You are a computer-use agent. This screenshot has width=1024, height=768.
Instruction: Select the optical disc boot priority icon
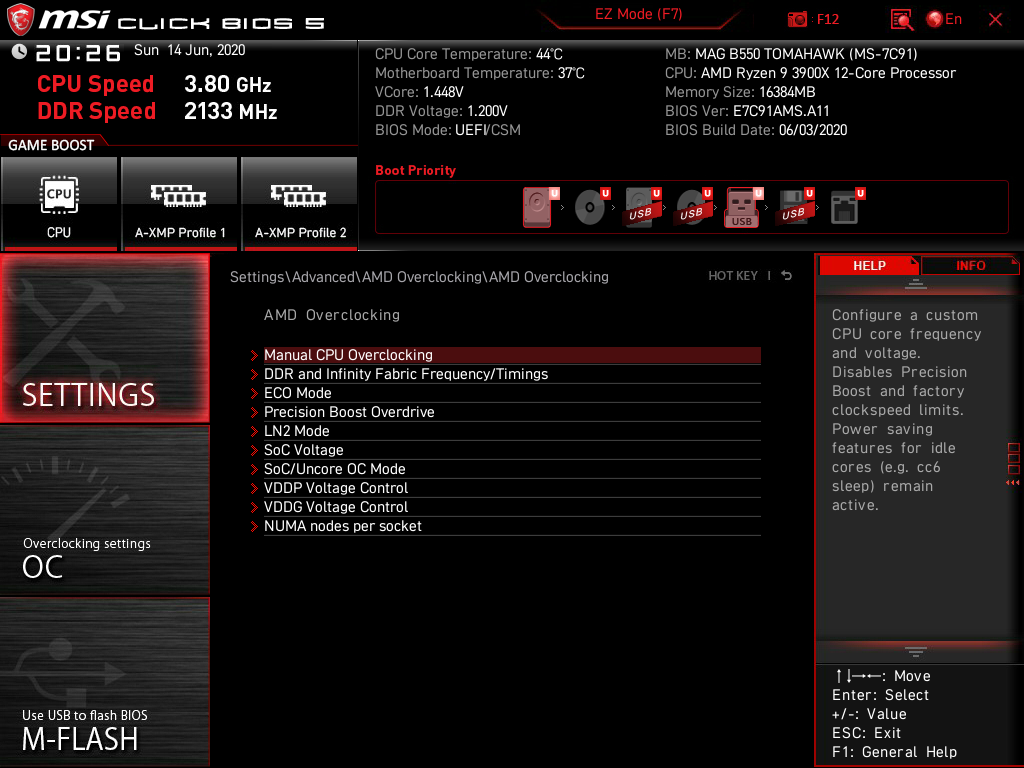(x=590, y=207)
